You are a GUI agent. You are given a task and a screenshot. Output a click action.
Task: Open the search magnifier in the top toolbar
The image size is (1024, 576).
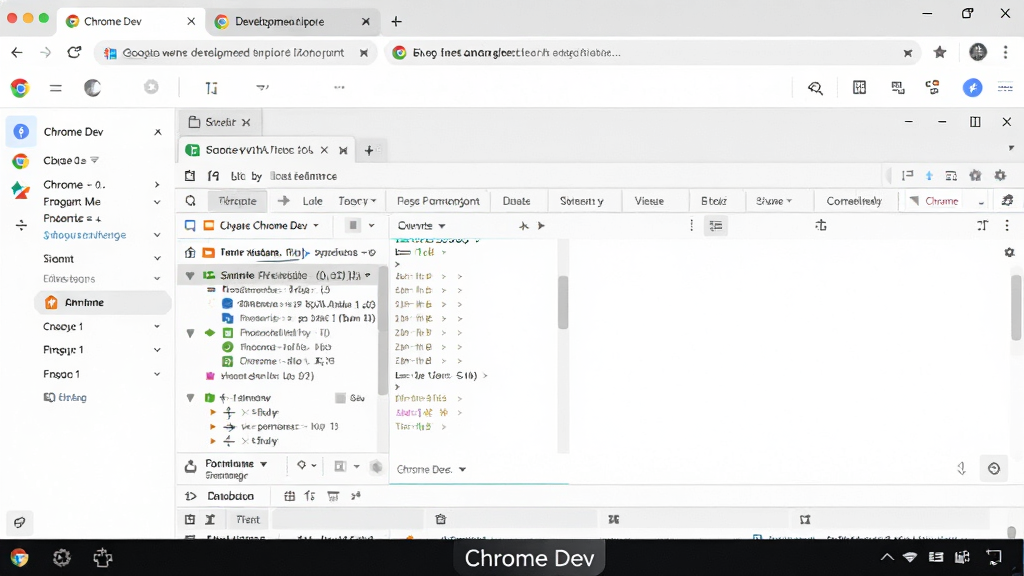click(815, 88)
